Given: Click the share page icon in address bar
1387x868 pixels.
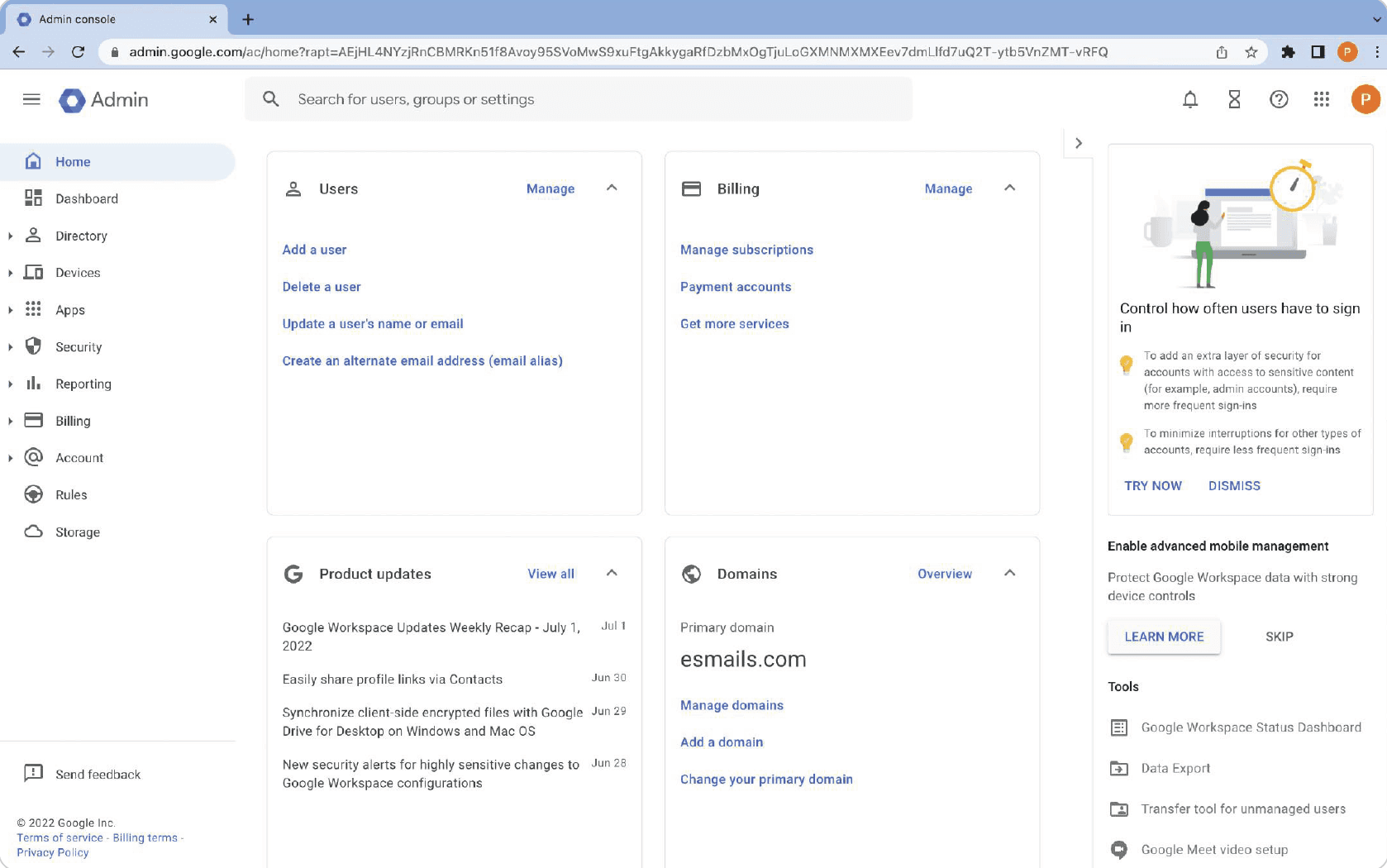Looking at the screenshot, I should (x=1221, y=52).
